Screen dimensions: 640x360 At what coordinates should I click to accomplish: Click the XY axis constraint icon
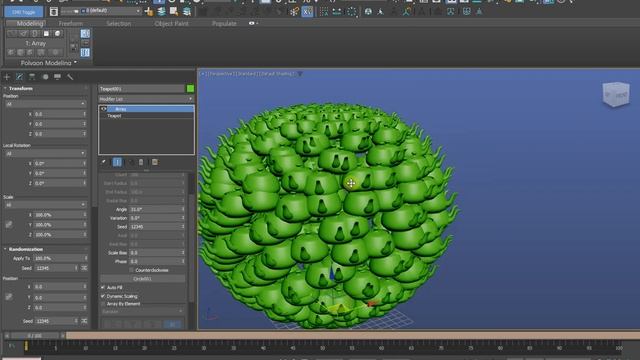click(307, 12)
